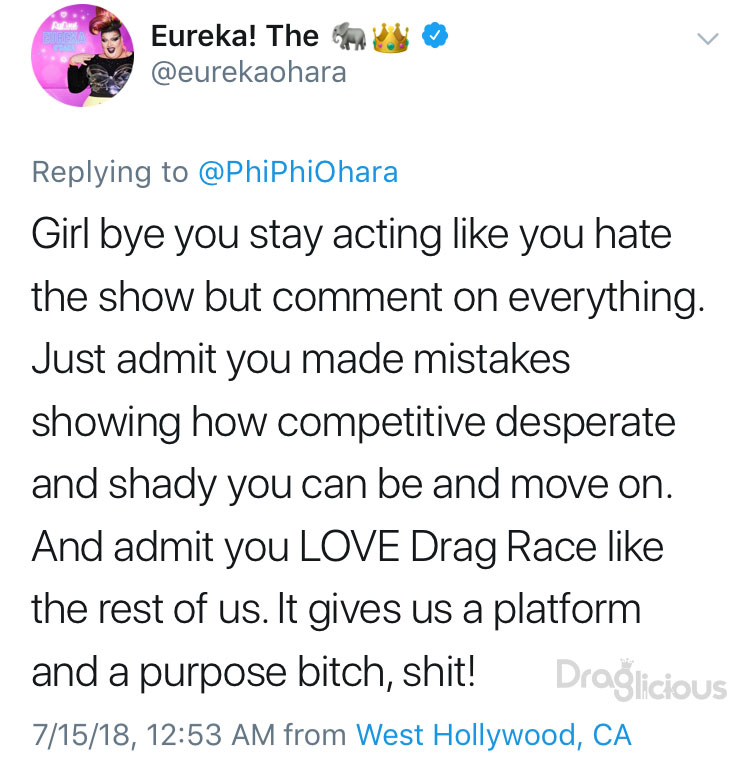Click the line "the show but comment on everything"
The height and width of the screenshot is (775, 748).
click(x=368, y=297)
